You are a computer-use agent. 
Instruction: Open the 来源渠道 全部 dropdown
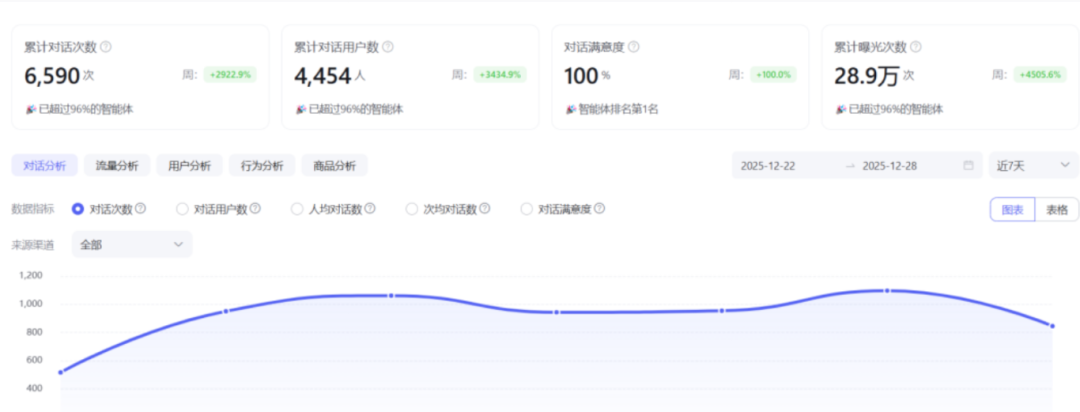pyautogui.click(x=131, y=244)
